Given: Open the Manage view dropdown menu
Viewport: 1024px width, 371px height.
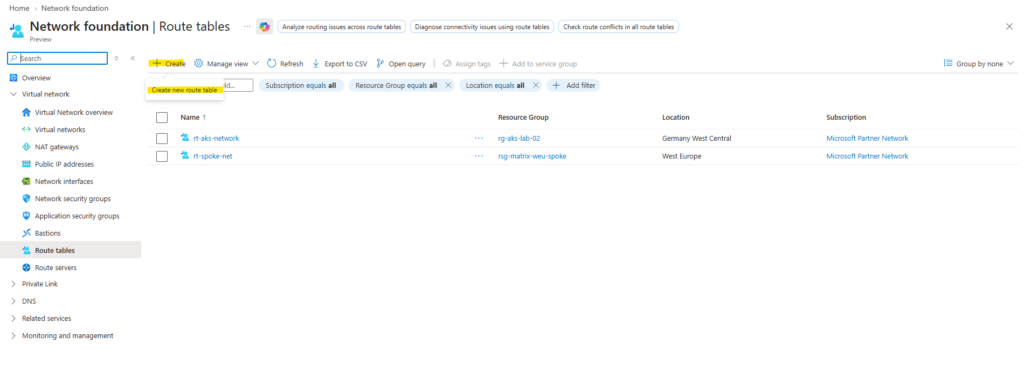Looking at the screenshot, I should point(227,63).
